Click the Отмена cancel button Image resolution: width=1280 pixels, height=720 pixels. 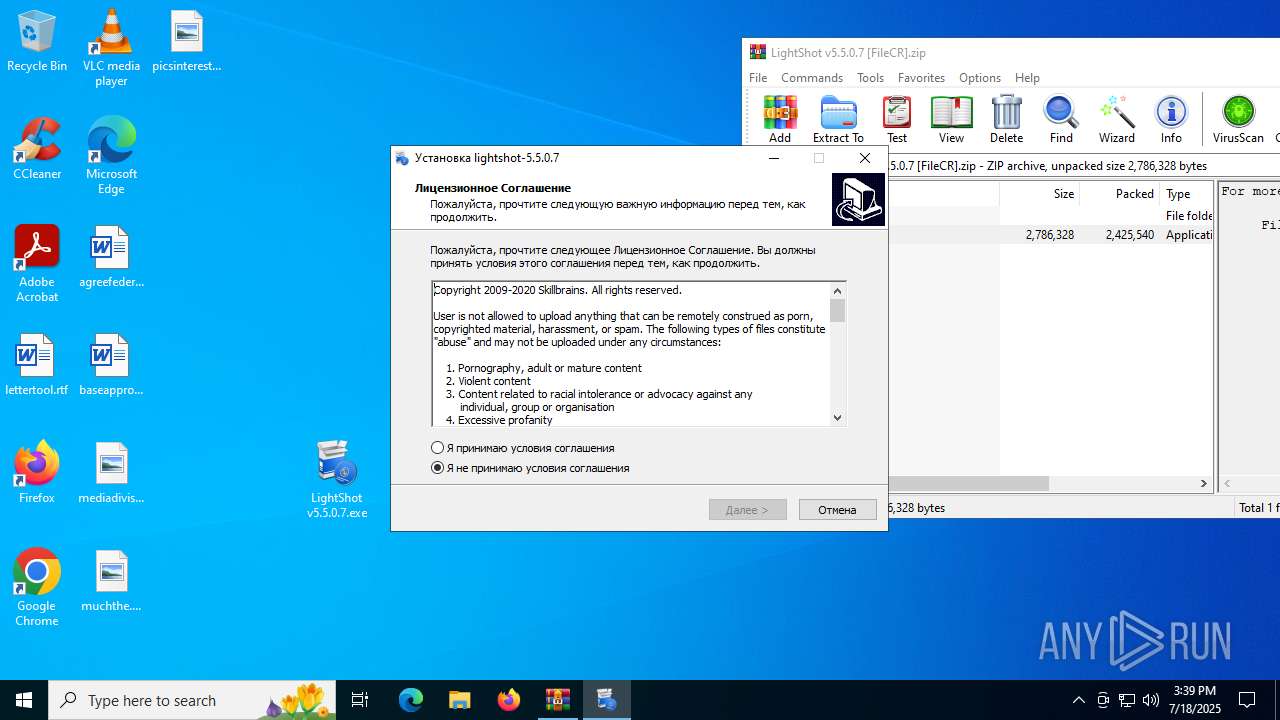(838, 510)
